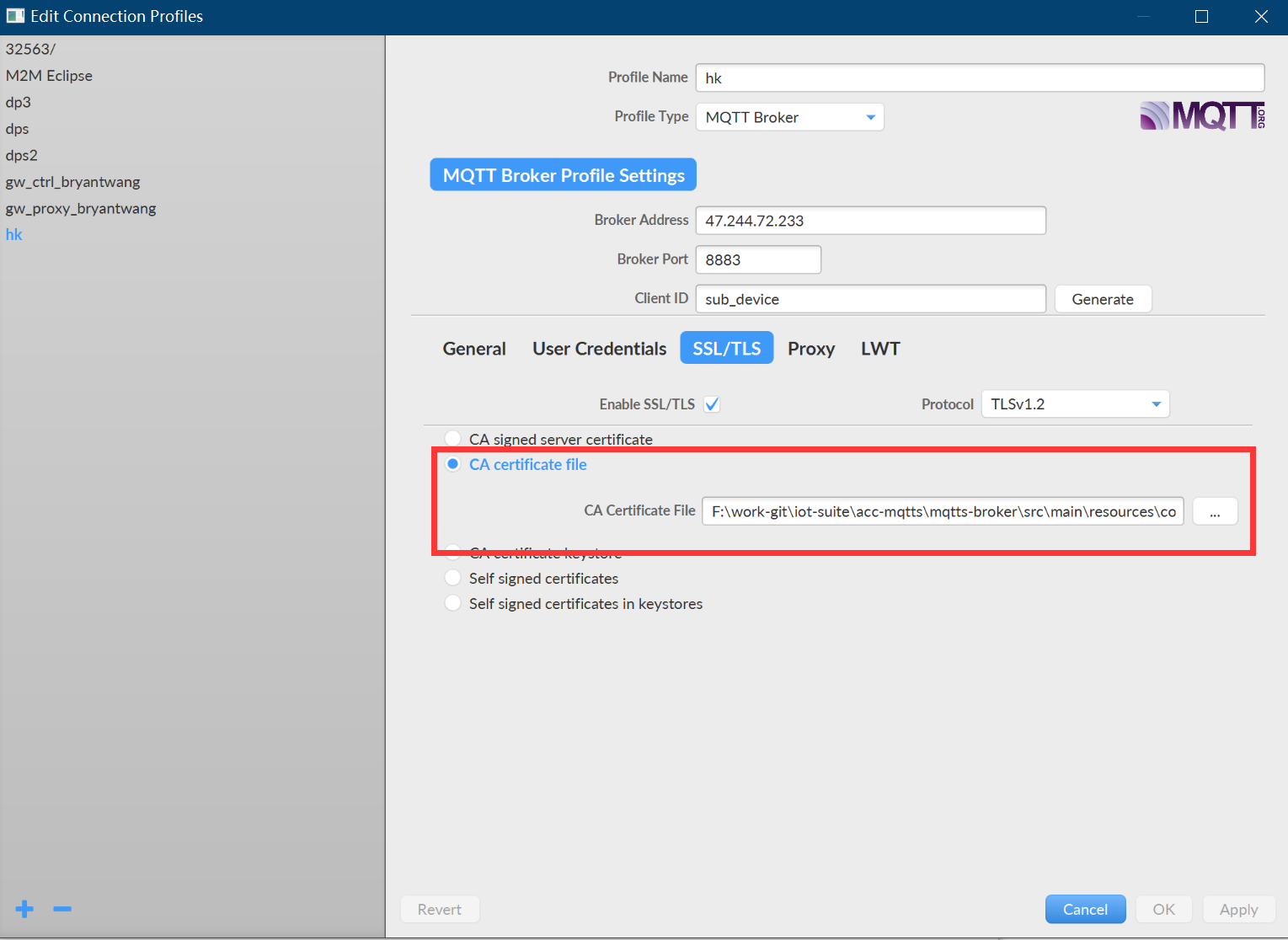Click the Profile Name input field
Viewport: 1288px width, 940px height.
click(x=980, y=77)
